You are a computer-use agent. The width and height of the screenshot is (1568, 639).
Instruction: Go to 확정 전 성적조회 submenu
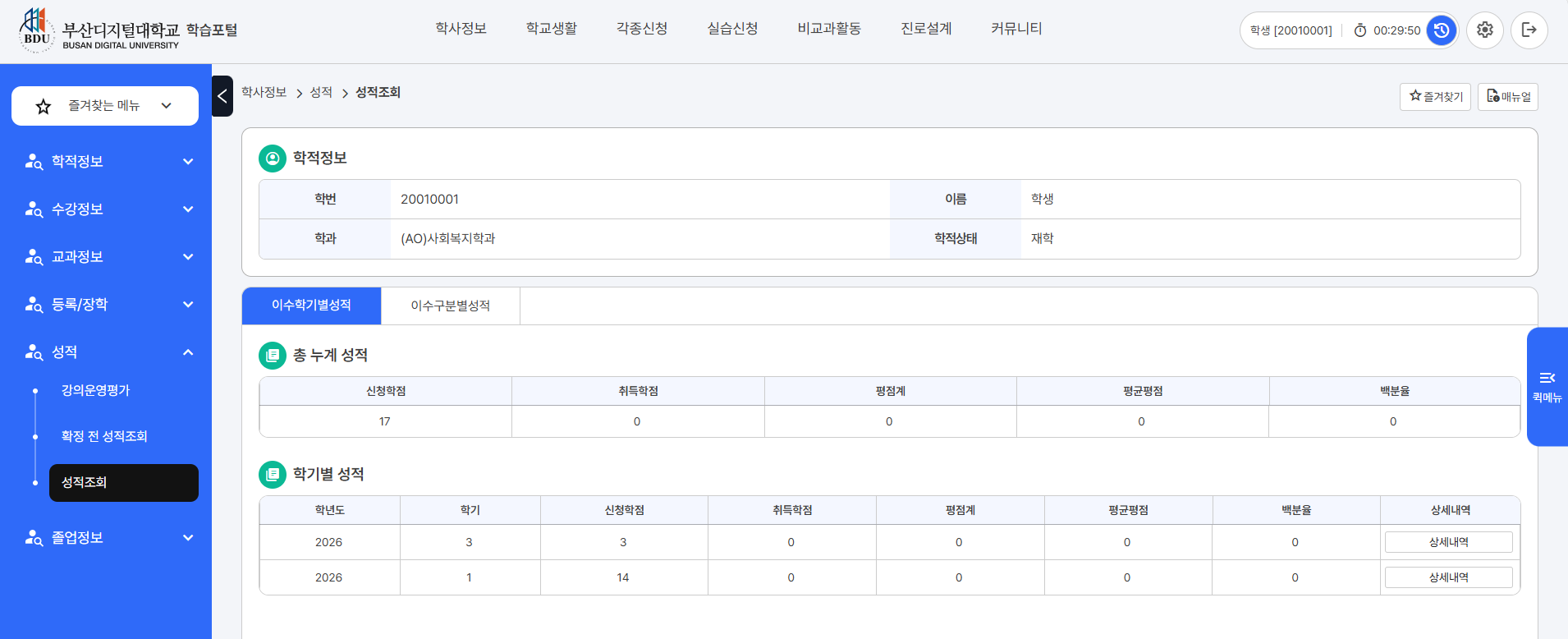(x=104, y=437)
